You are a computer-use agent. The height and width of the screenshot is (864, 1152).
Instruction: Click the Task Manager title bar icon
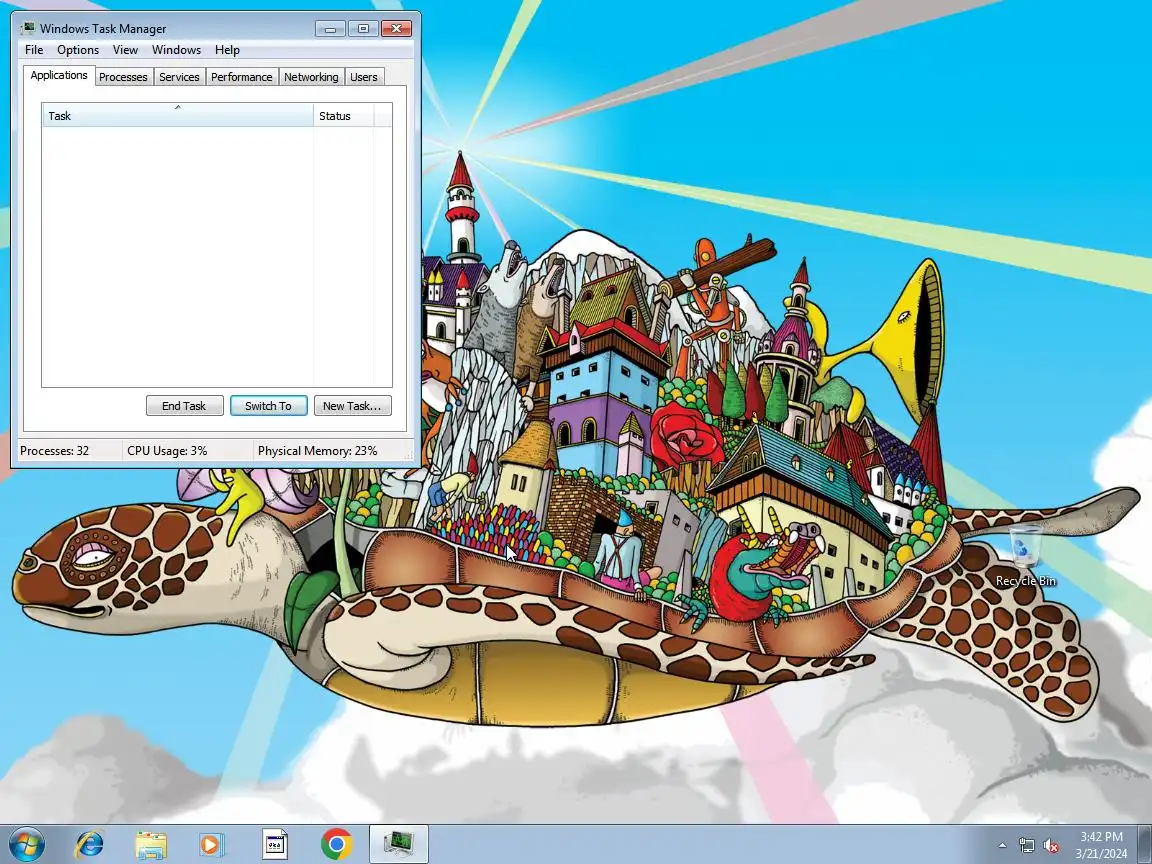coord(29,29)
